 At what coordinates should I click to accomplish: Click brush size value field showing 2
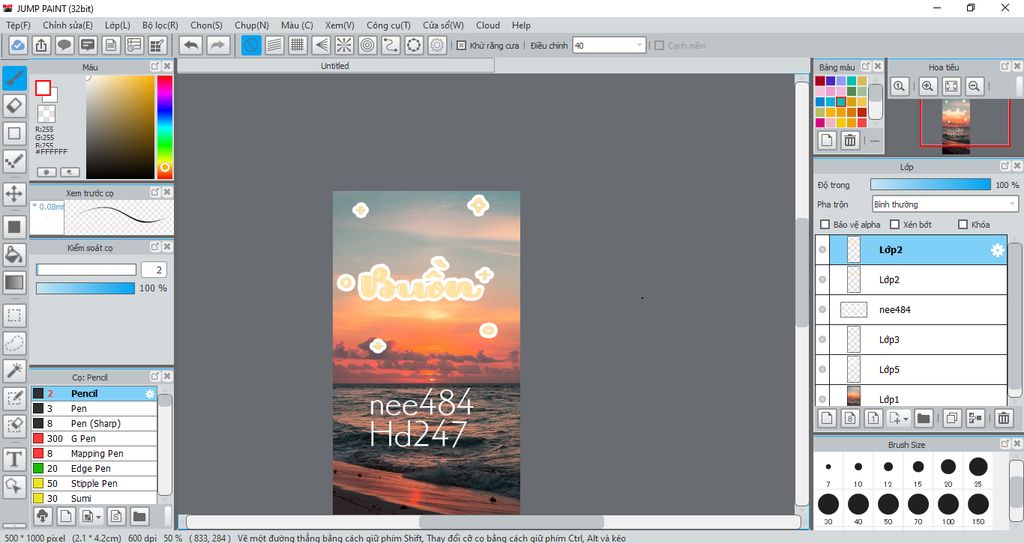[x=153, y=270]
